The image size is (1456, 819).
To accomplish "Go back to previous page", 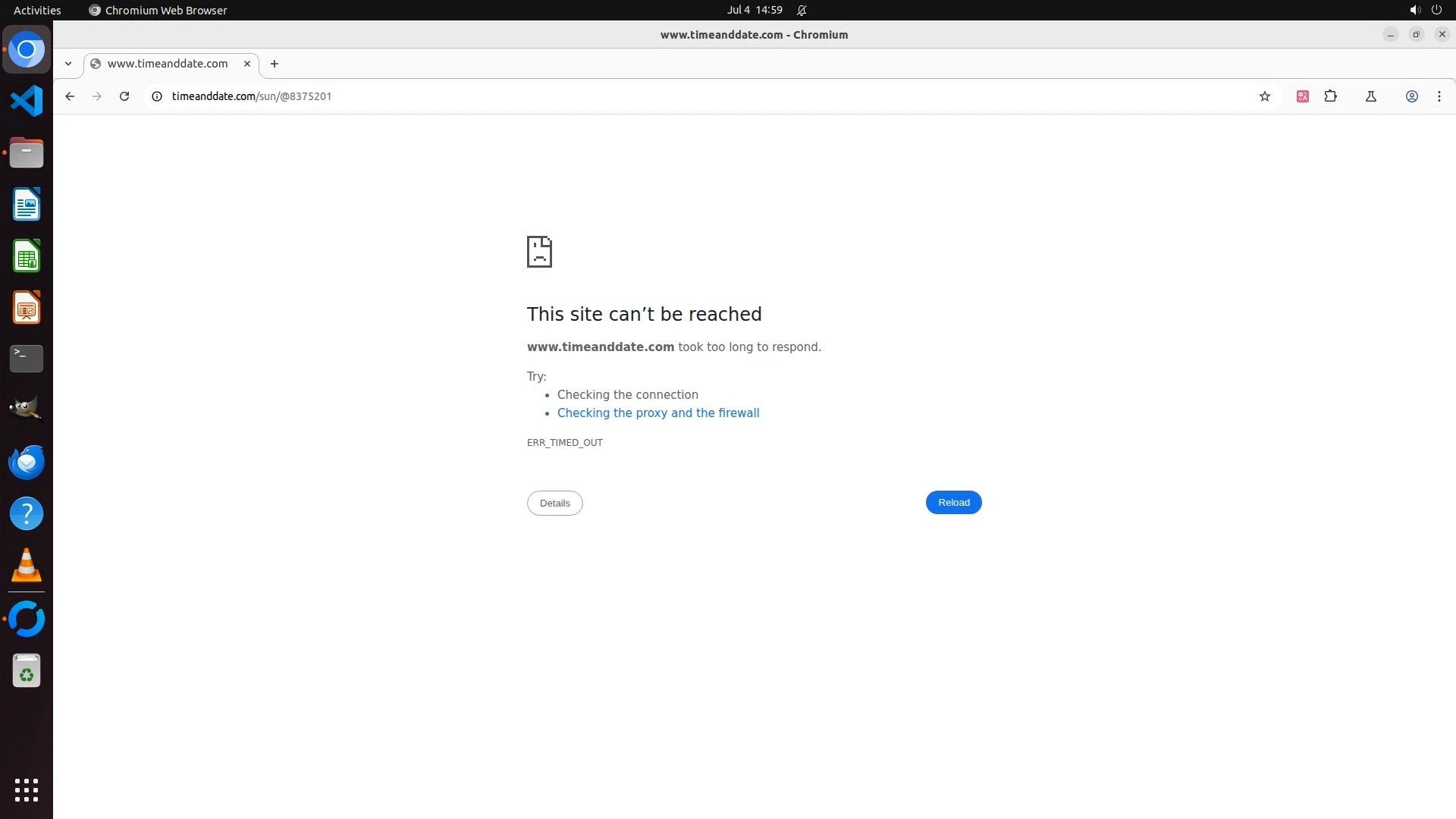I will [70, 96].
